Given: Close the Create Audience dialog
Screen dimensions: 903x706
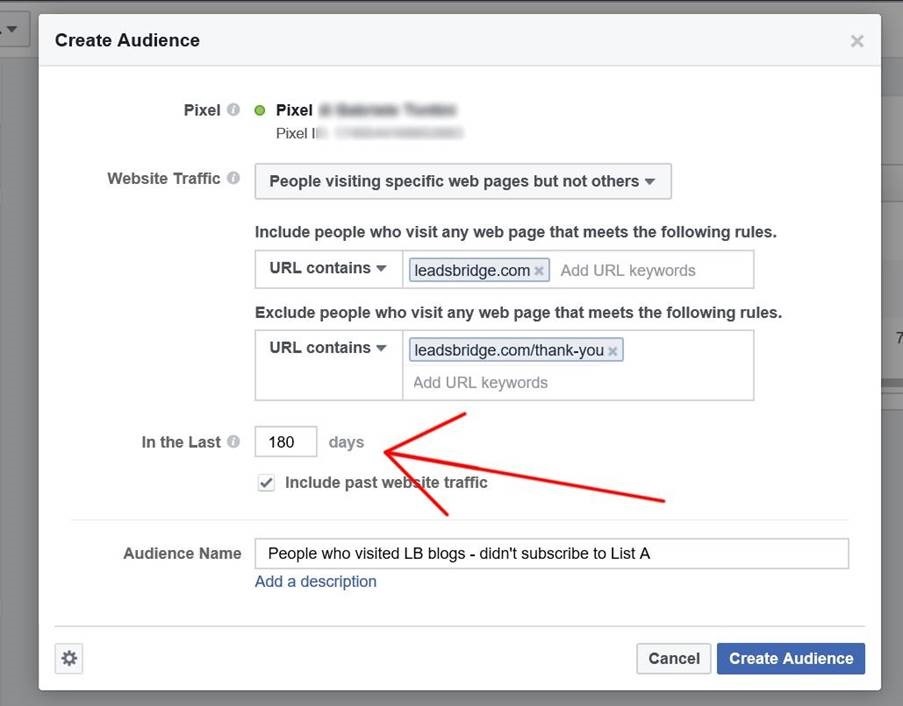Looking at the screenshot, I should [856, 41].
